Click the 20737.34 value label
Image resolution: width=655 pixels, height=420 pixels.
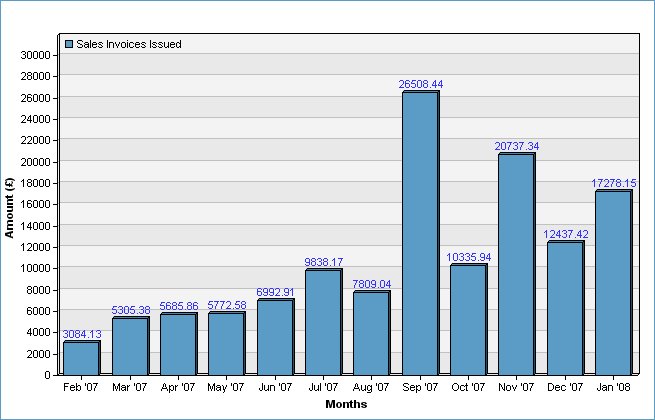517,146
